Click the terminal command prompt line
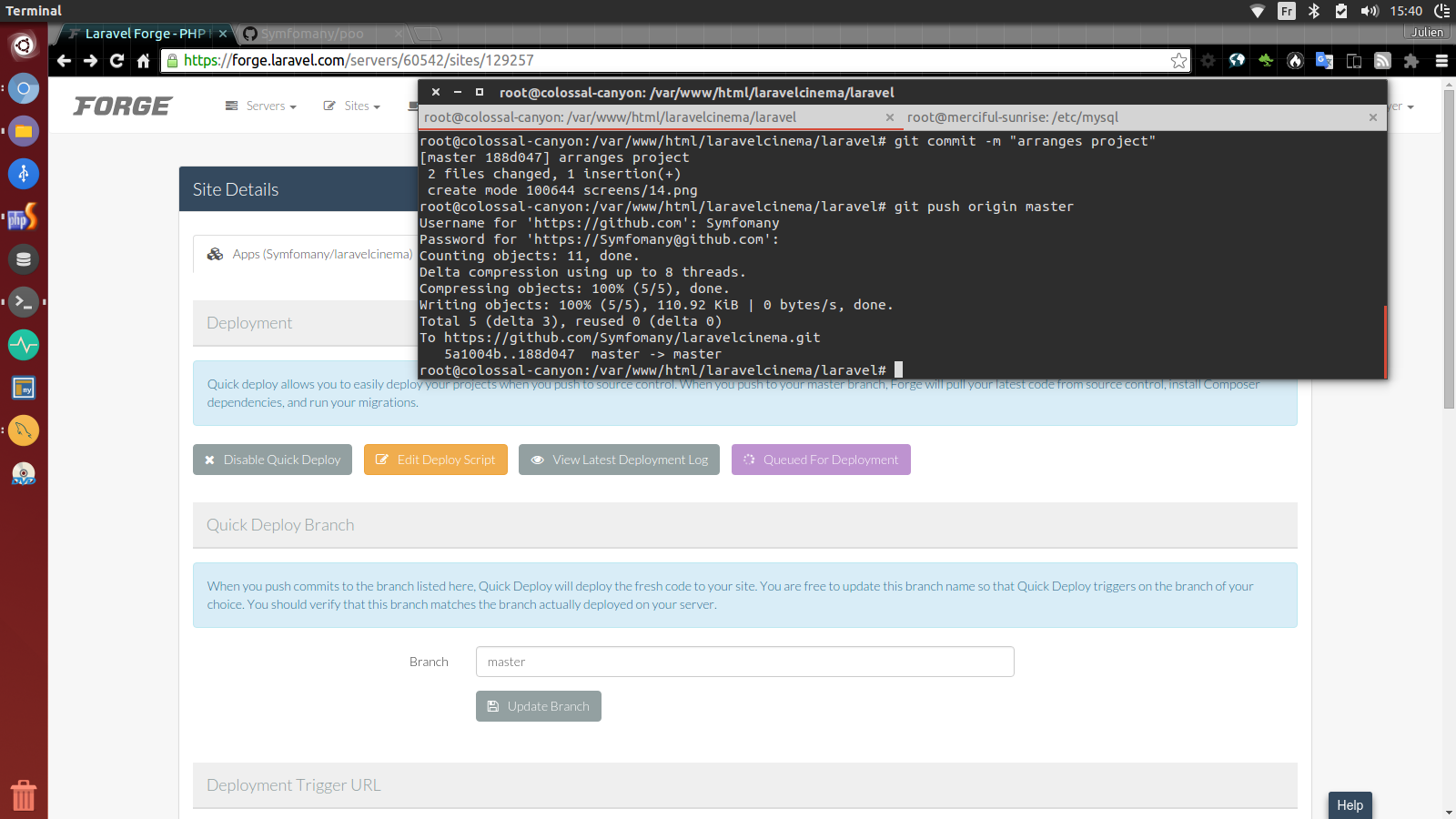The height and width of the screenshot is (819, 1456). point(661,370)
